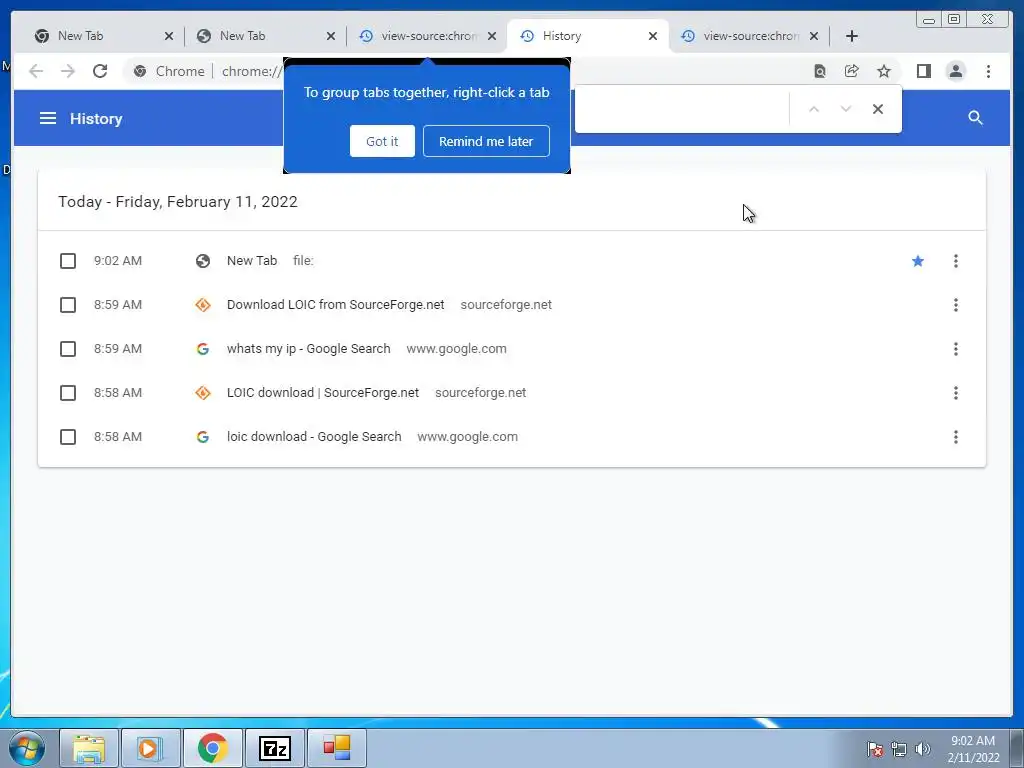Open Download LOIC from SourceForge.net link
Viewport: 1024px width, 768px height.
click(336, 305)
